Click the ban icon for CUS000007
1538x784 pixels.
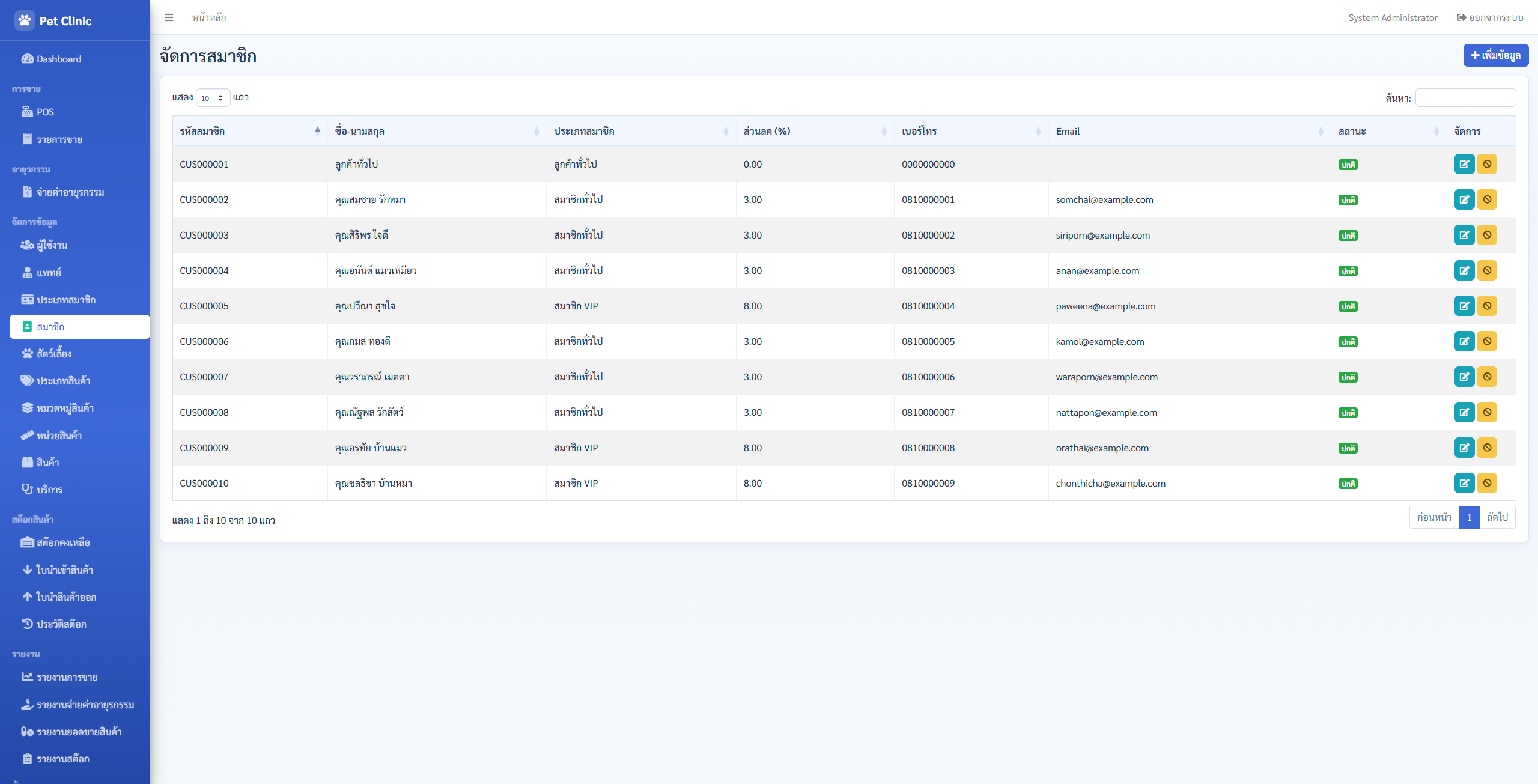coord(1487,377)
